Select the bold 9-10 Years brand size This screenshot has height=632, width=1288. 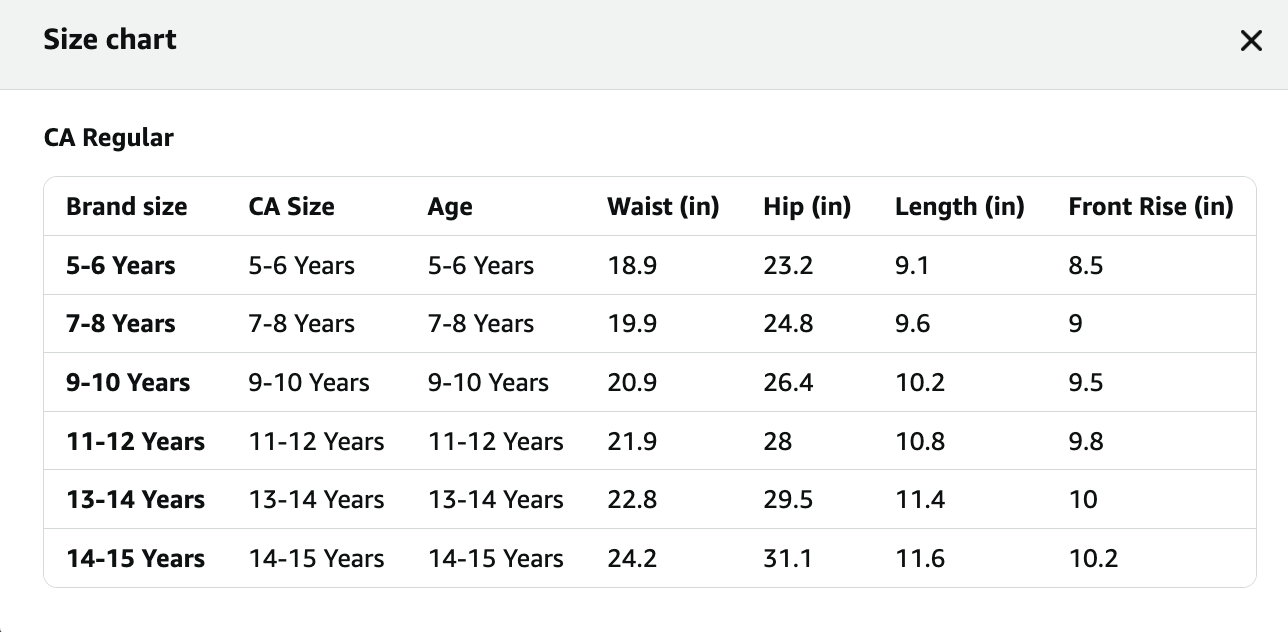point(128,383)
